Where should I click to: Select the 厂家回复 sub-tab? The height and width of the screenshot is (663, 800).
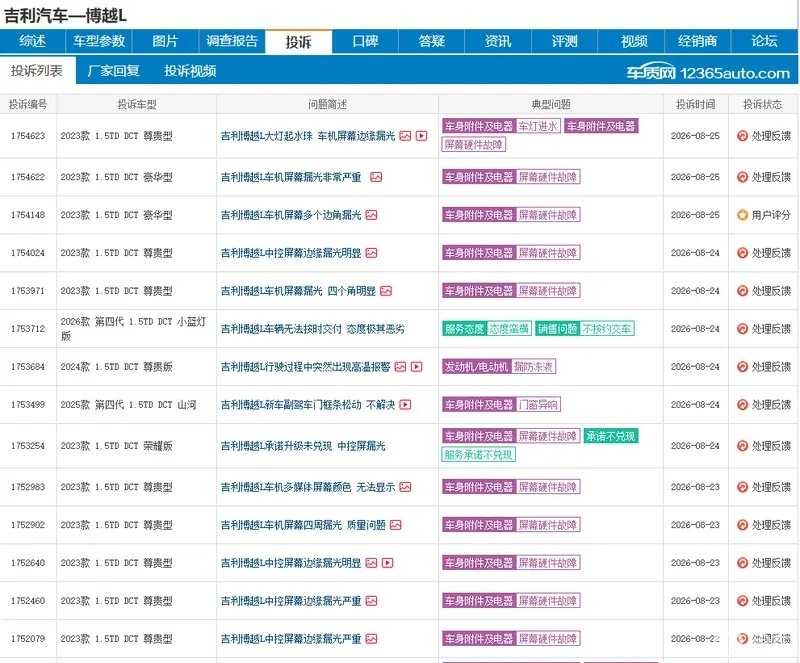point(113,70)
